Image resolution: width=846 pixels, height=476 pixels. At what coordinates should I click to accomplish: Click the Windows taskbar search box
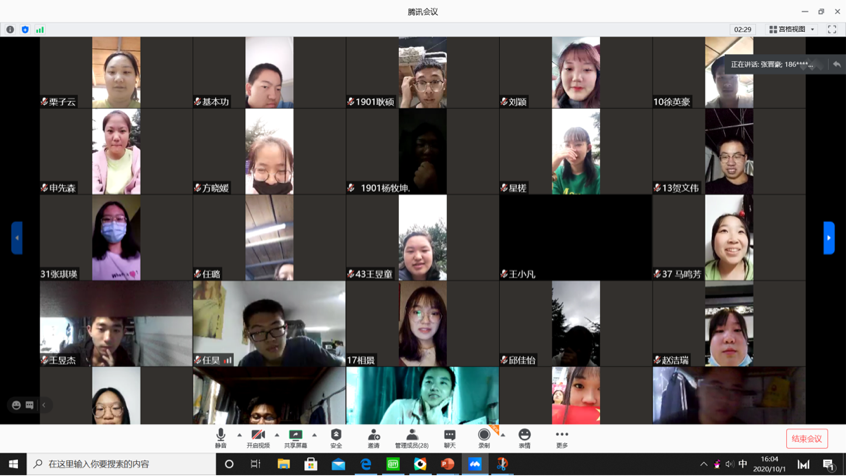(120, 464)
